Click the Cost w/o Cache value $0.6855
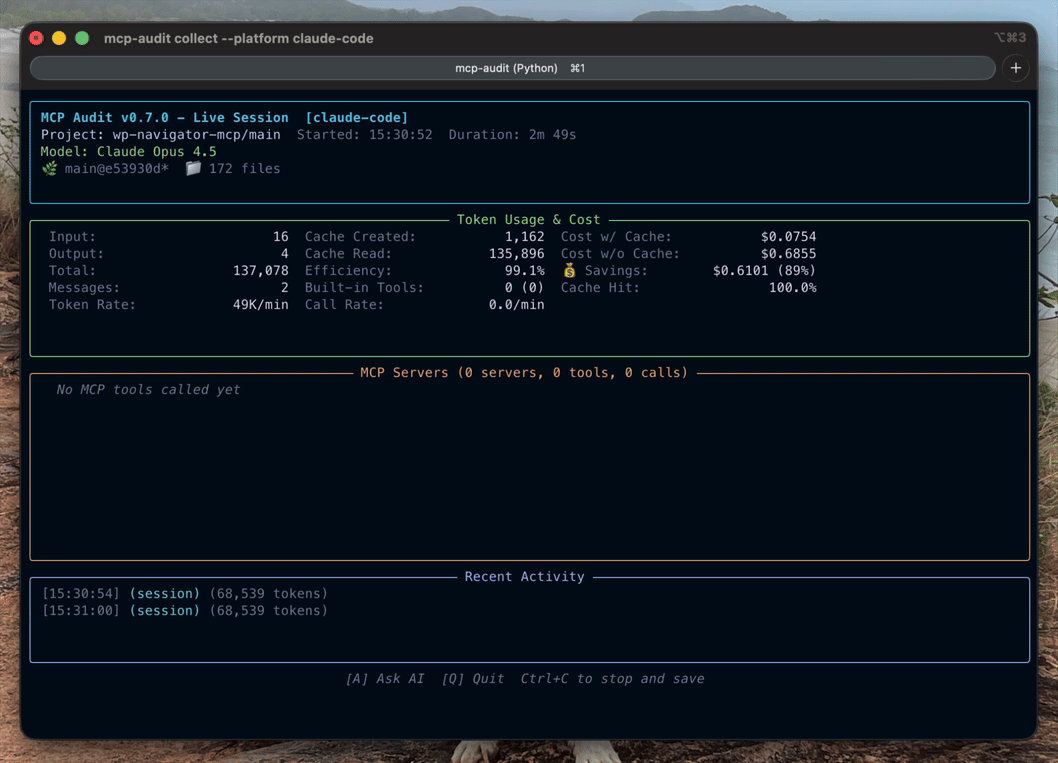The height and width of the screenshot is (763, 1058). [x=788, y=254]
